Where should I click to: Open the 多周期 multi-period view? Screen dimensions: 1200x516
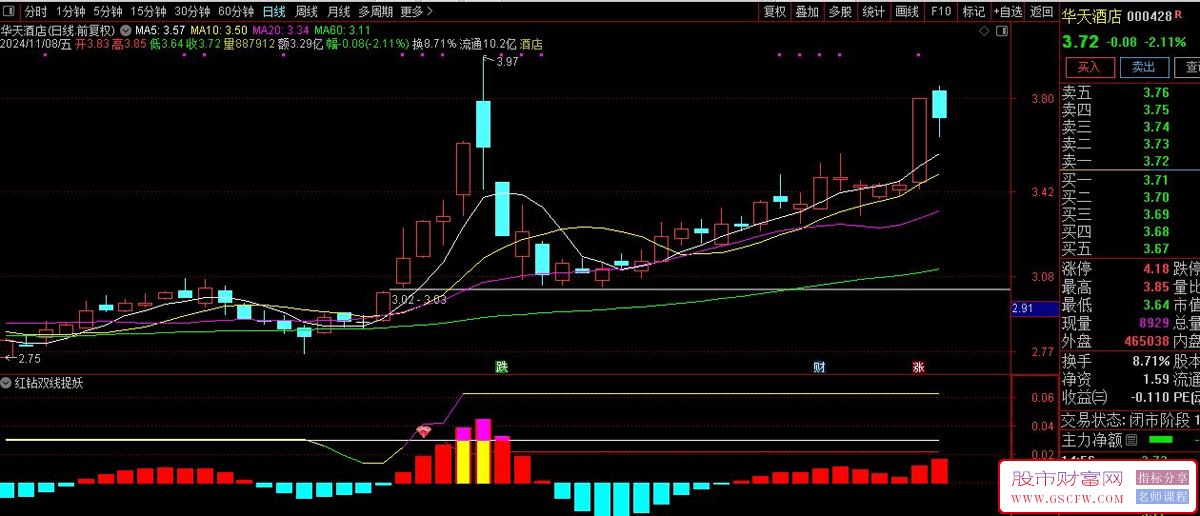pos(376,12)
